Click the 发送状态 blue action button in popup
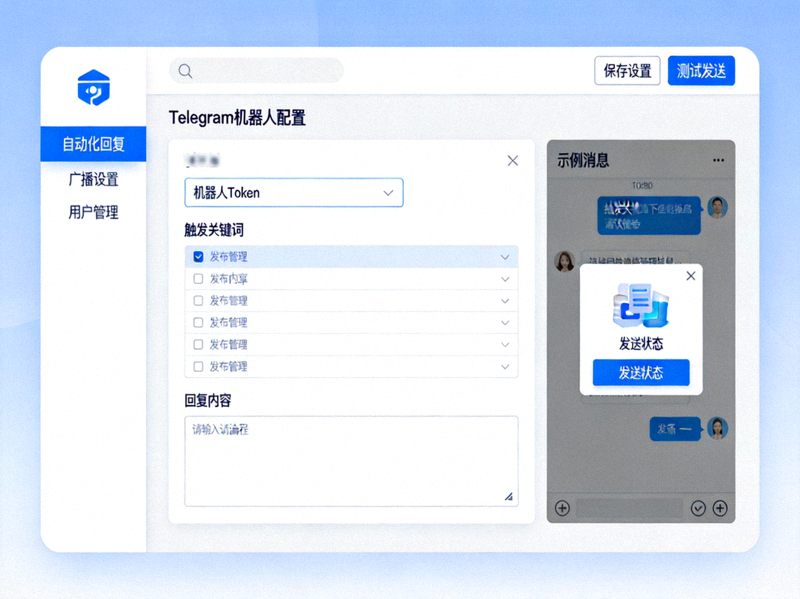Screen dimensions: 800x599 point(641,372)
